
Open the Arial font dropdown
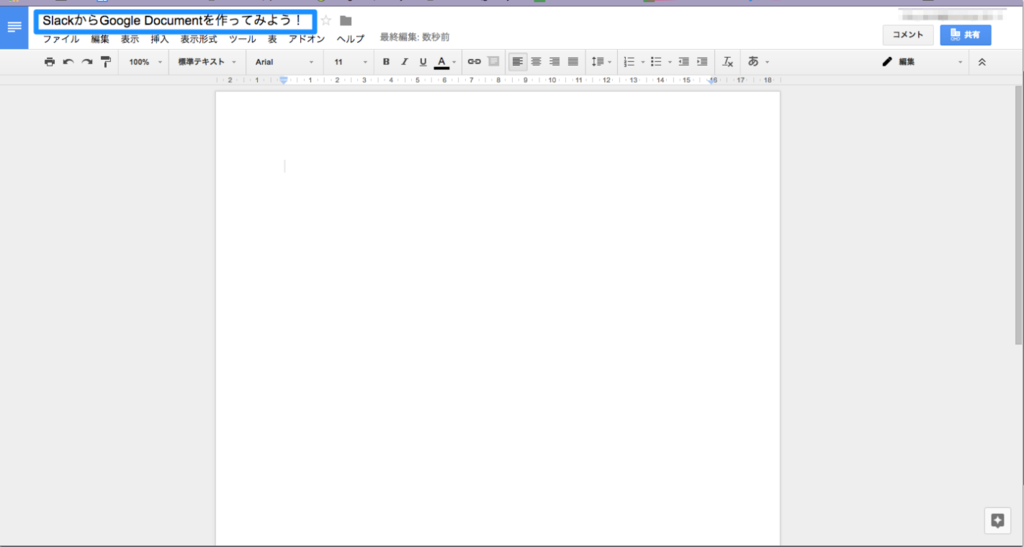[284, 62]
